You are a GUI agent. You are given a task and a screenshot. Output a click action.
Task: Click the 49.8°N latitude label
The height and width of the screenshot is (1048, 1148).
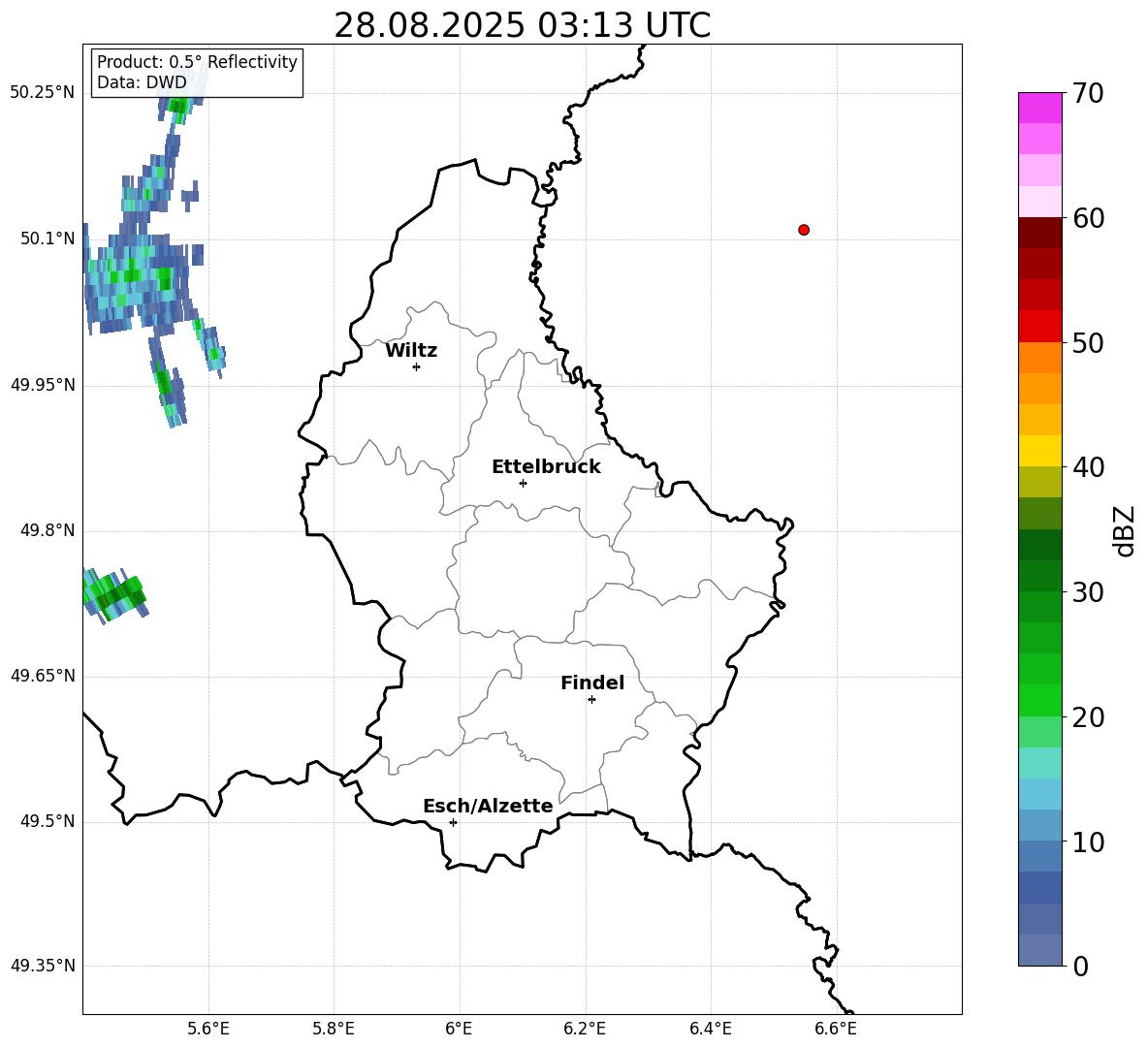click(x=48, y=530)
